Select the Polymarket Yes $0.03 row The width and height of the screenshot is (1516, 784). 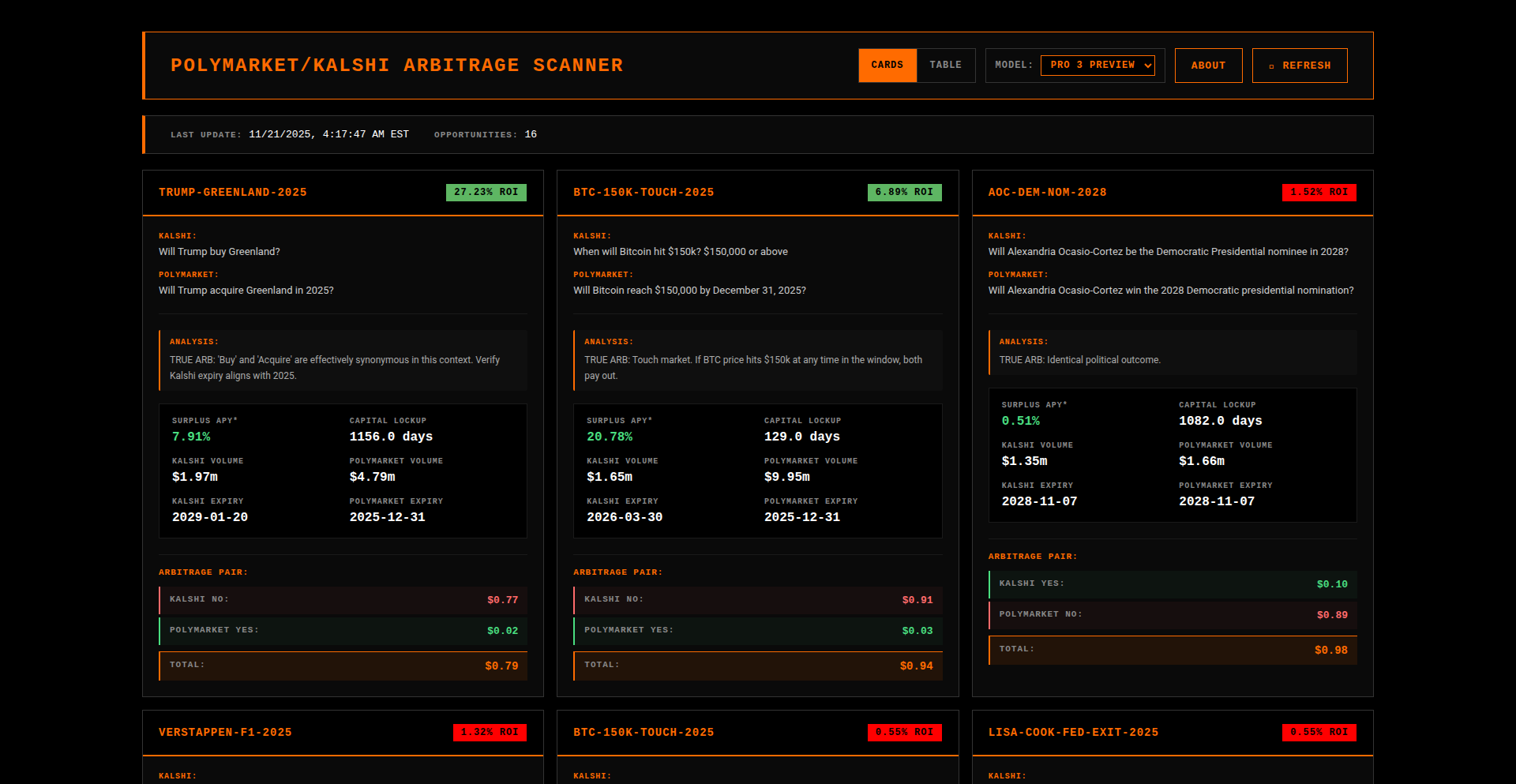pyautogui.click(x=757, y=631)
